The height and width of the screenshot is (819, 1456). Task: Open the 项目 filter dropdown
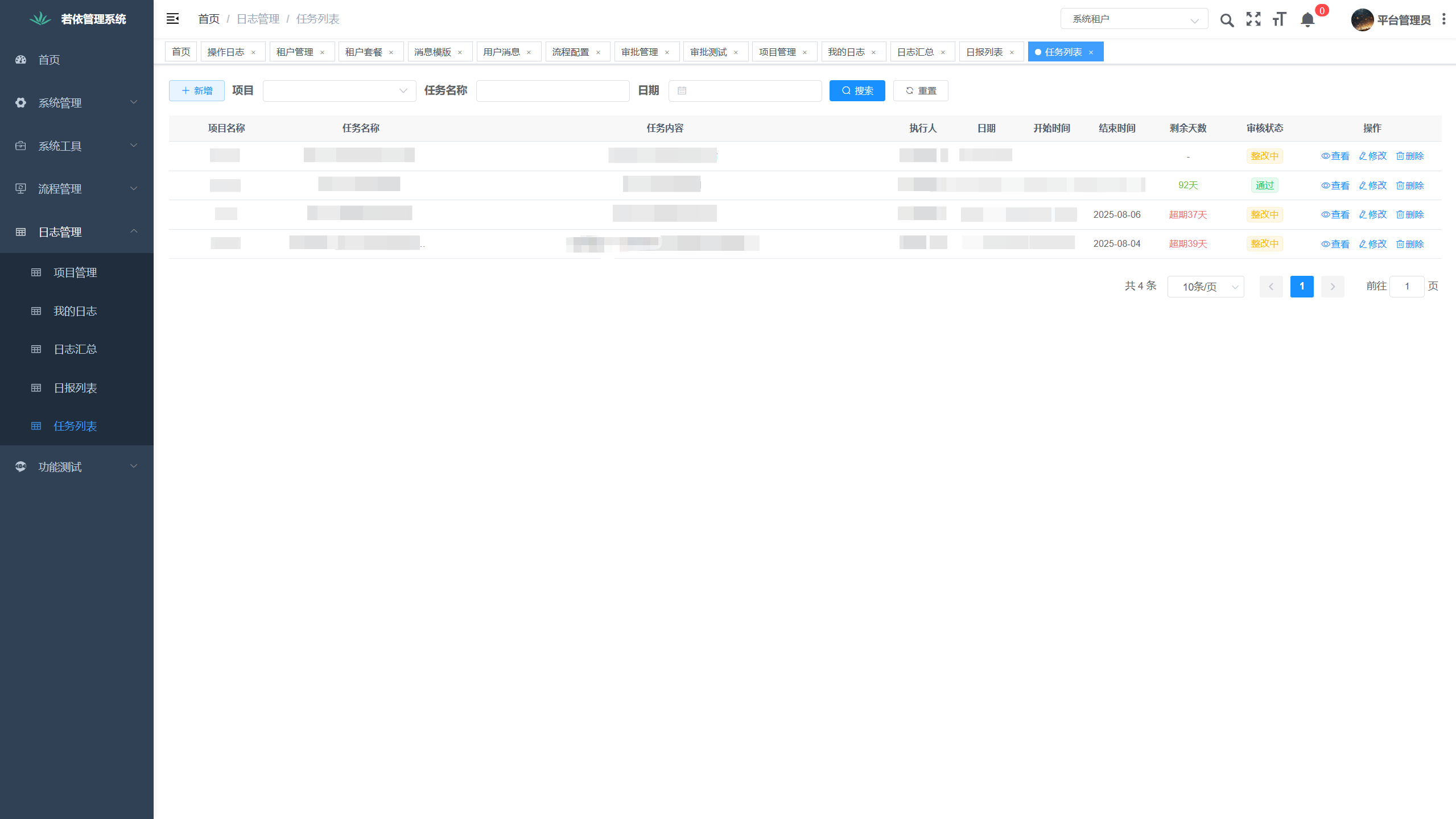[339, 90]
